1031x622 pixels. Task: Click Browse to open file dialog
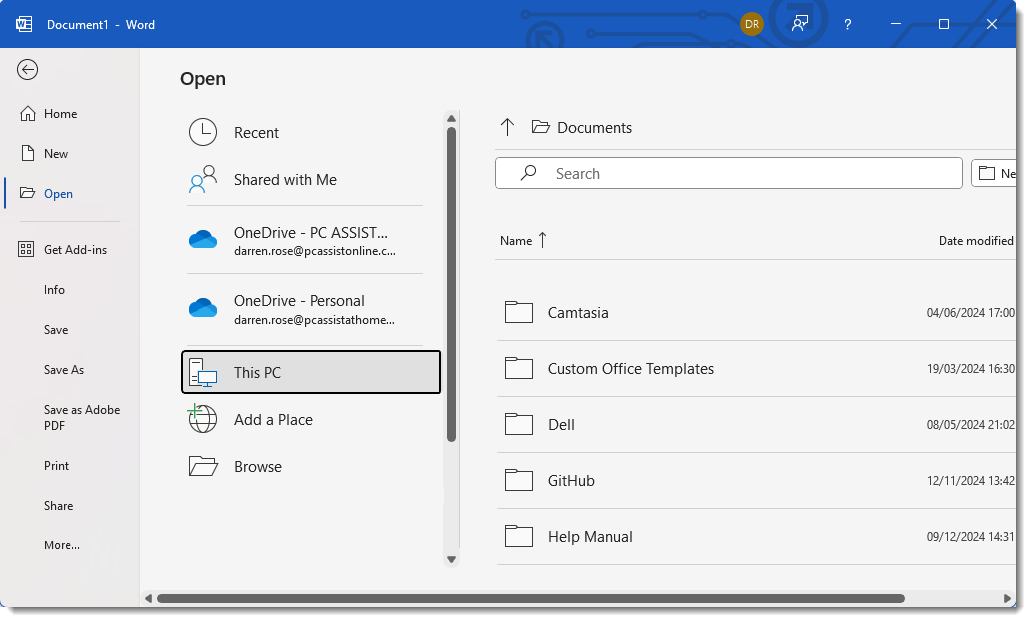click(x=310, y=467)
